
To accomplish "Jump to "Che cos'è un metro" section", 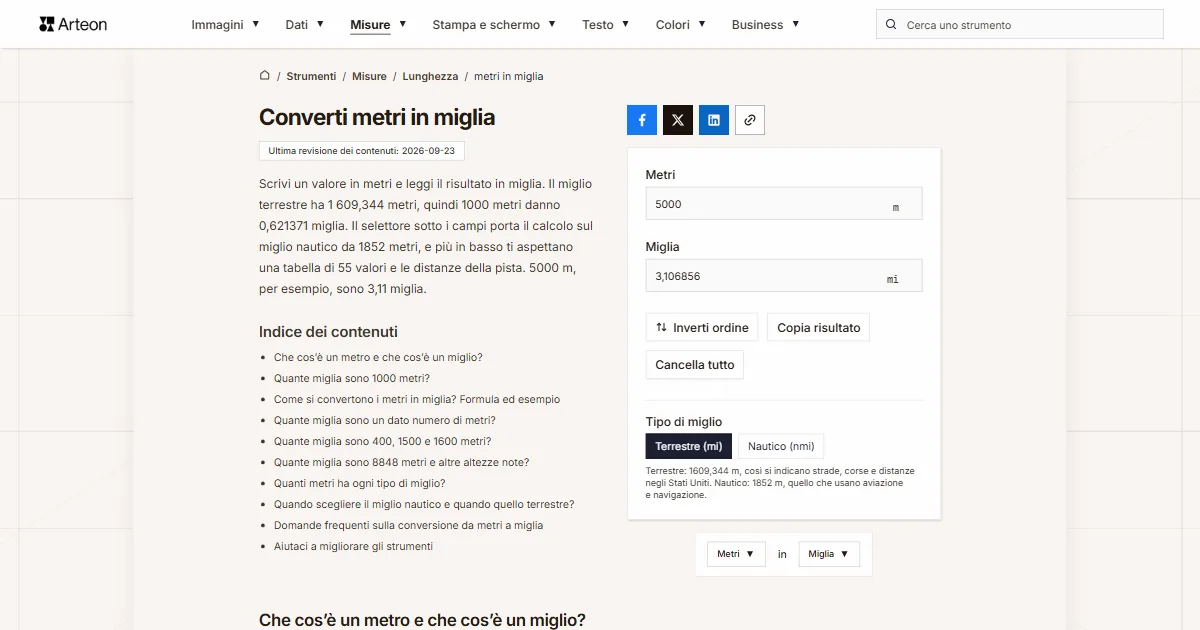I will (x=378, y=357).
